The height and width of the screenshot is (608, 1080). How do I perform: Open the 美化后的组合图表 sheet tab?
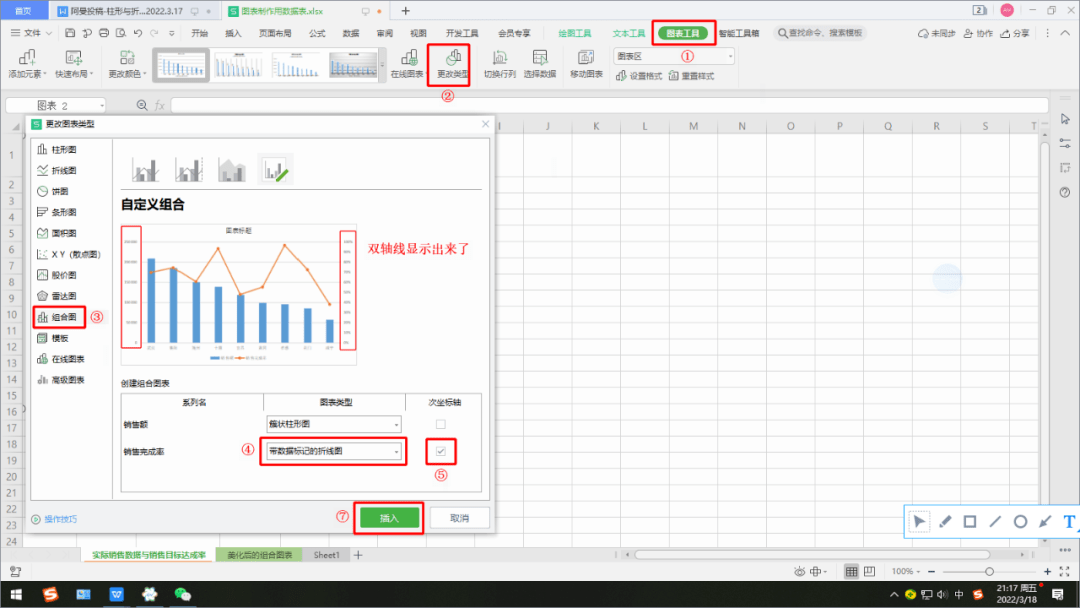click(x=259, y=555)
